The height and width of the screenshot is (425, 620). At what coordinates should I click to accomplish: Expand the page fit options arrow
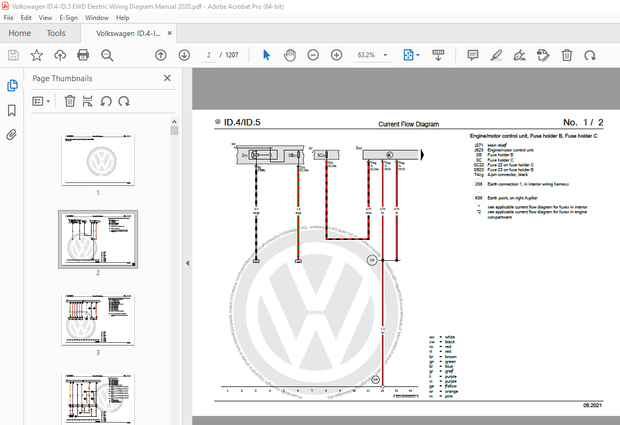pos(418,55)
